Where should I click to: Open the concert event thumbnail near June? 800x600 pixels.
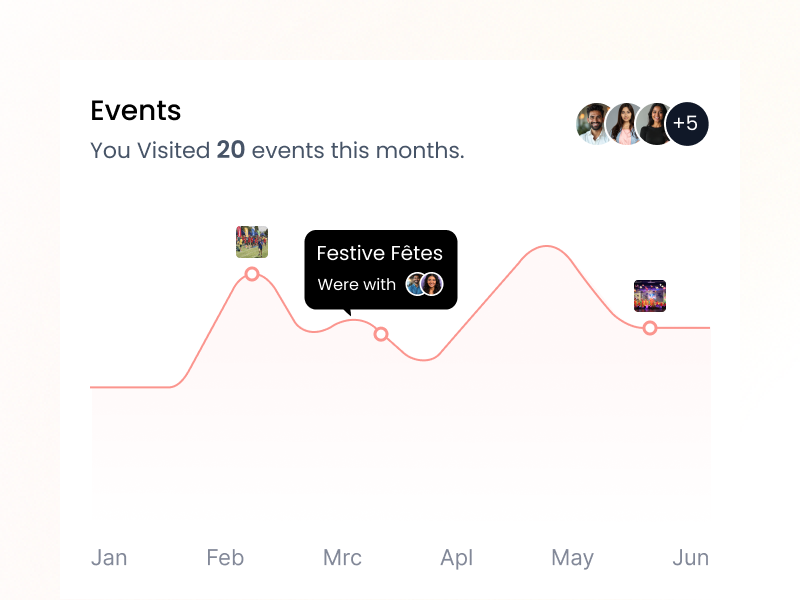click(649, 294)
